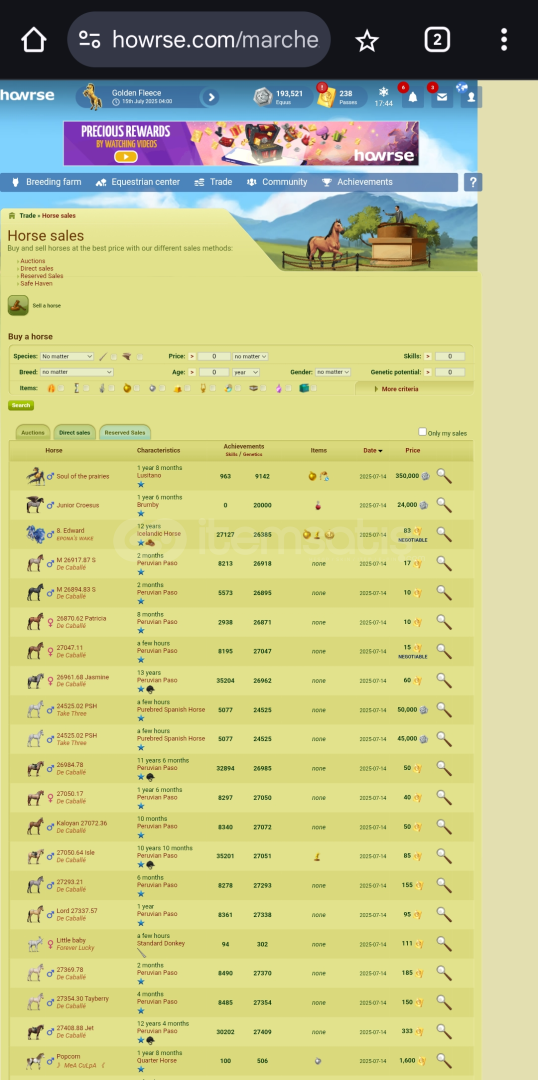Click the green Search button
This screenshot has height=1080, width=538.
(21, 405)
